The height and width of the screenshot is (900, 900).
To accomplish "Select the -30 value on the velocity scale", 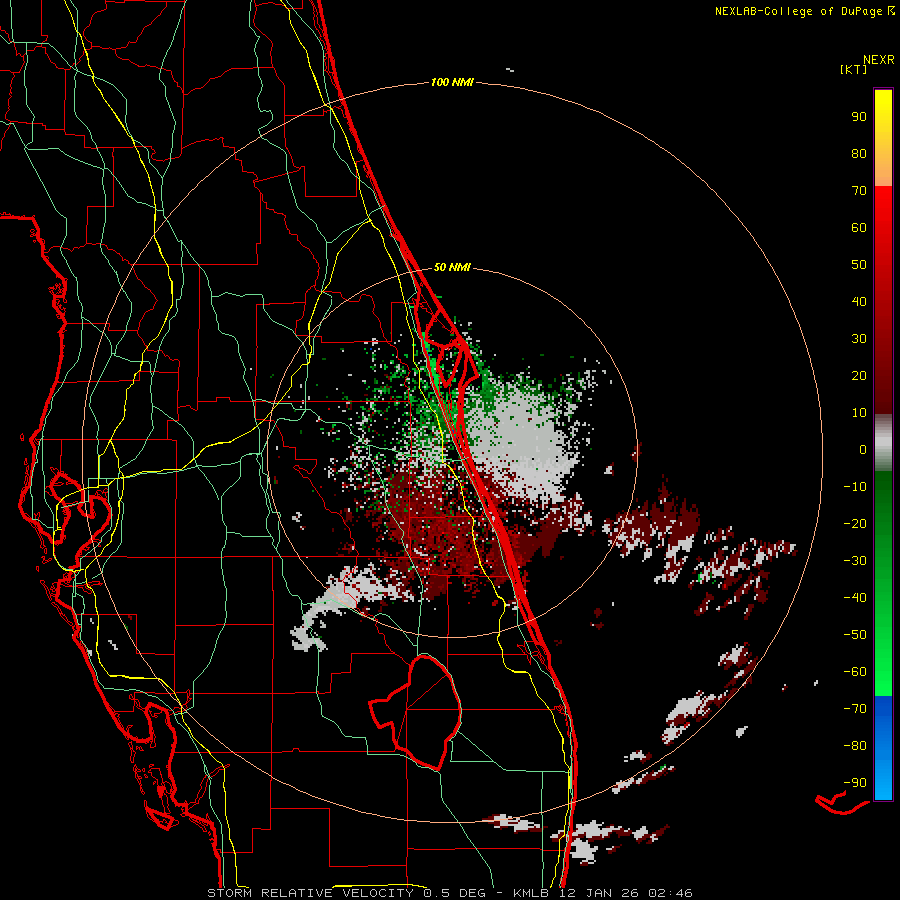I will pos(855,561).
